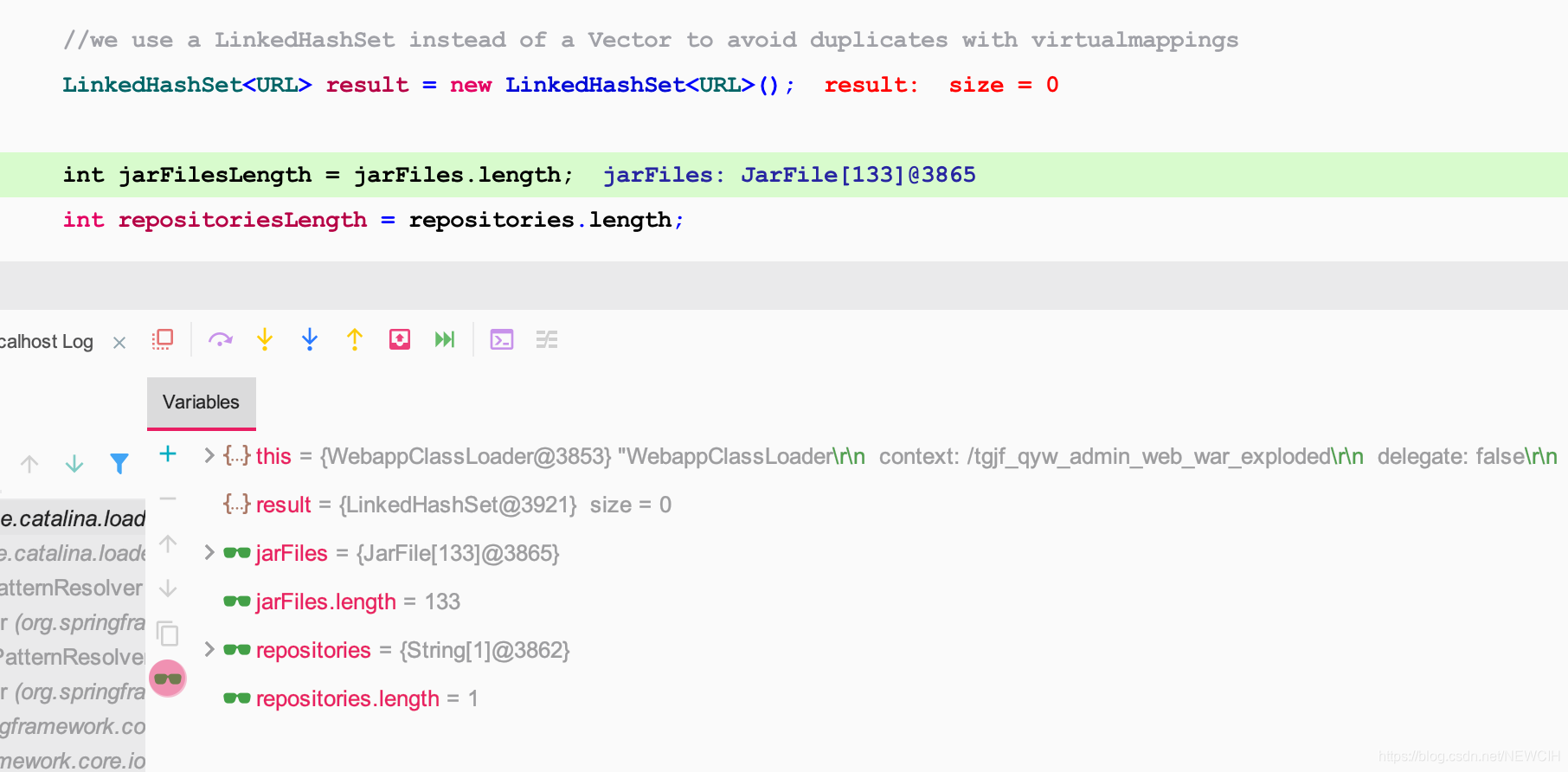Click the Show Execution Point icon

pos(163,339)
